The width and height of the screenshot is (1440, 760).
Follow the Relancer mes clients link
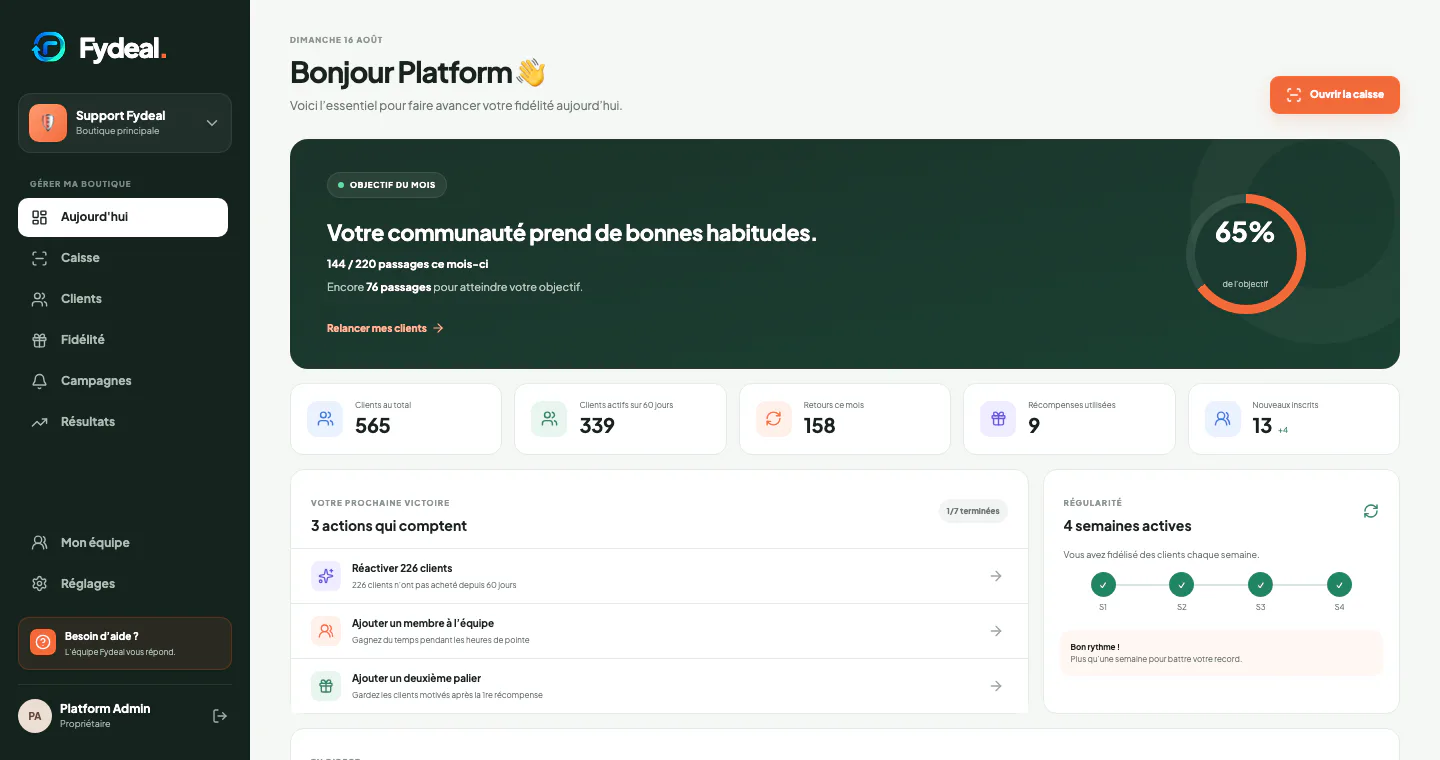point(385,328)
